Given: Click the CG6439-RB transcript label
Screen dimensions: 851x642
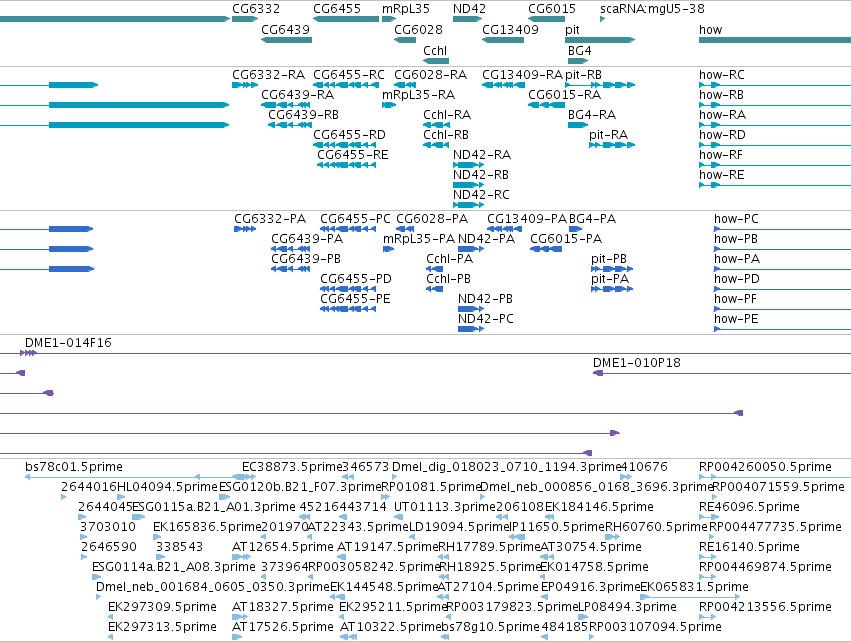Looking at the screenshot, I should point(303,115).
